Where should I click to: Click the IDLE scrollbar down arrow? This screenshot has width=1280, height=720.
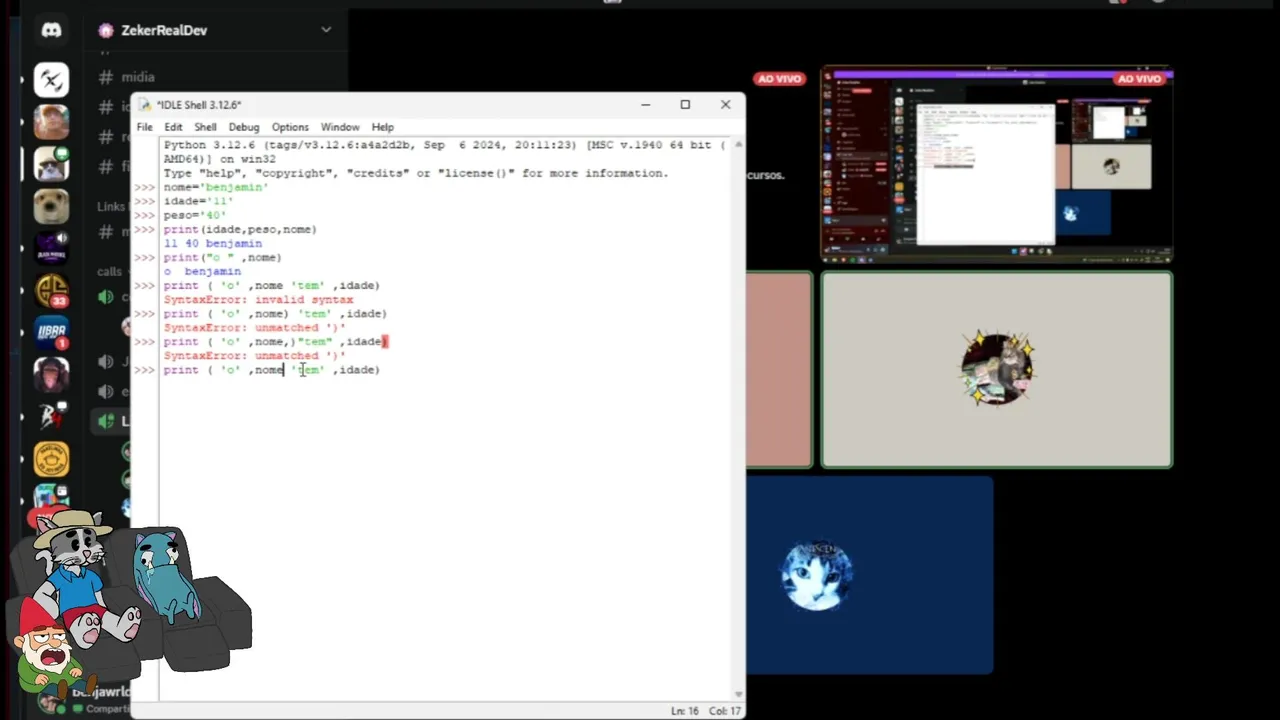[739, 694]
